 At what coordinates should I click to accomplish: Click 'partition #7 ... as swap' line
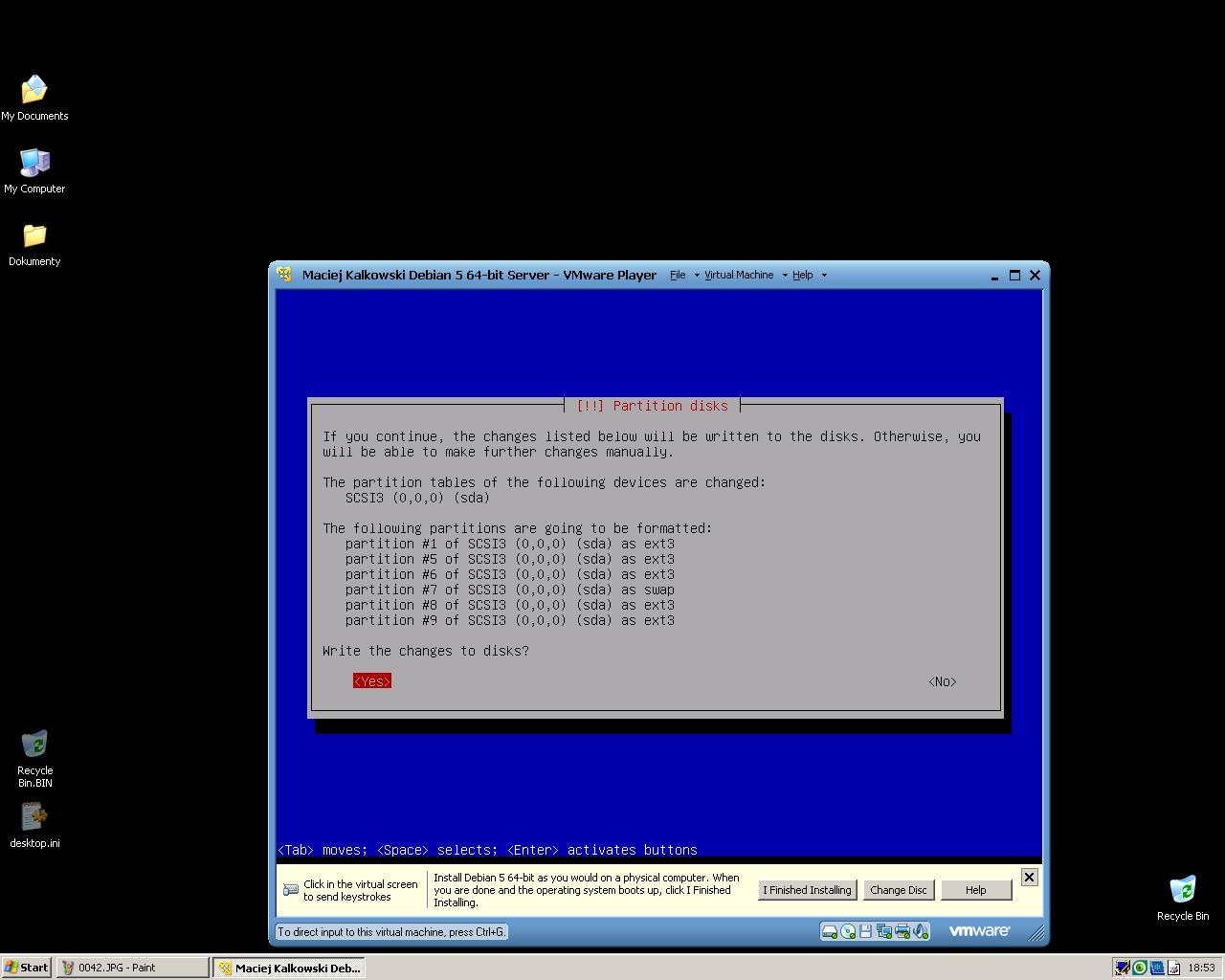[510, 590]
